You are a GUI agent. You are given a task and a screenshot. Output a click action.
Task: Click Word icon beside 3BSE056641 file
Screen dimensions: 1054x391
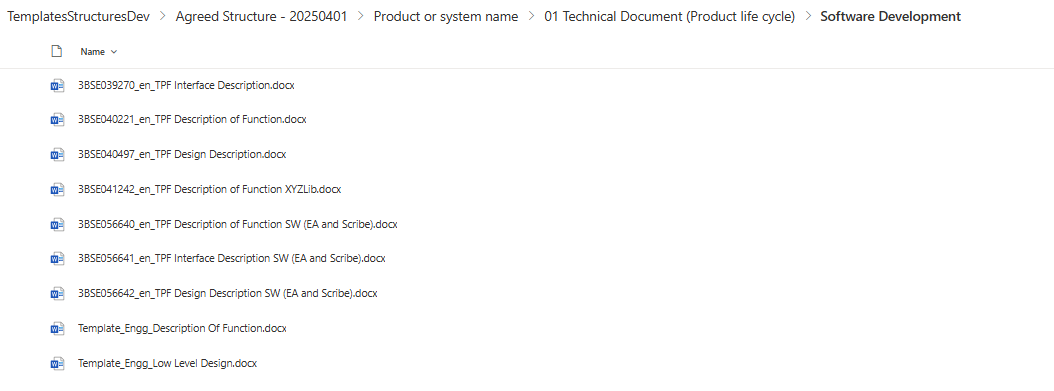[x=57, y=259]
